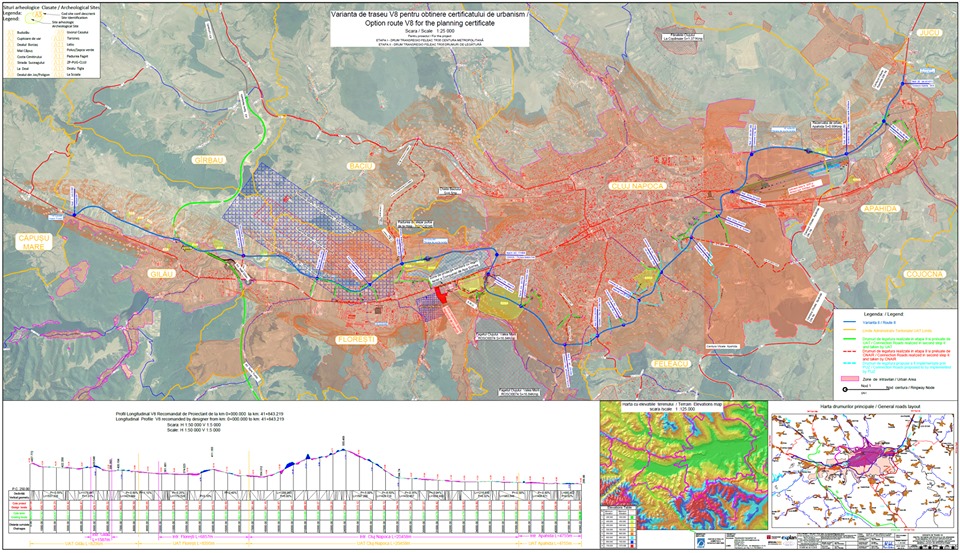
Task: Click the explan logo in the title block
Action: (789, 540)
